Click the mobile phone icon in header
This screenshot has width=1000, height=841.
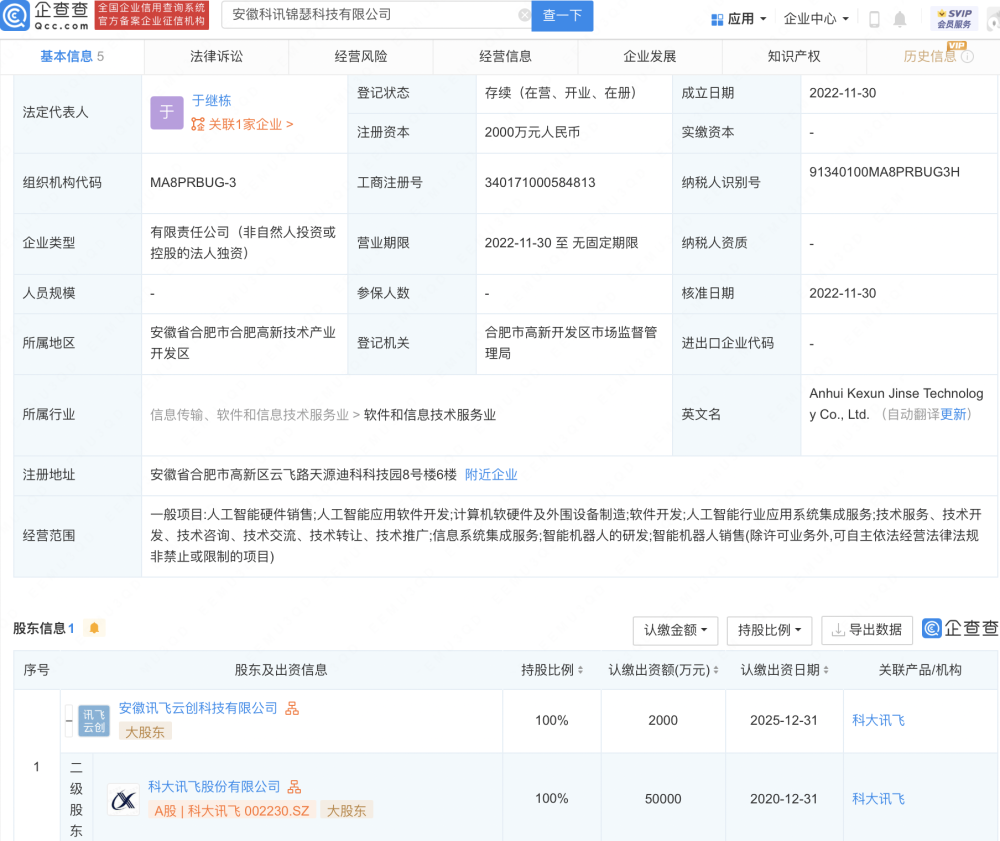point(874,19)
